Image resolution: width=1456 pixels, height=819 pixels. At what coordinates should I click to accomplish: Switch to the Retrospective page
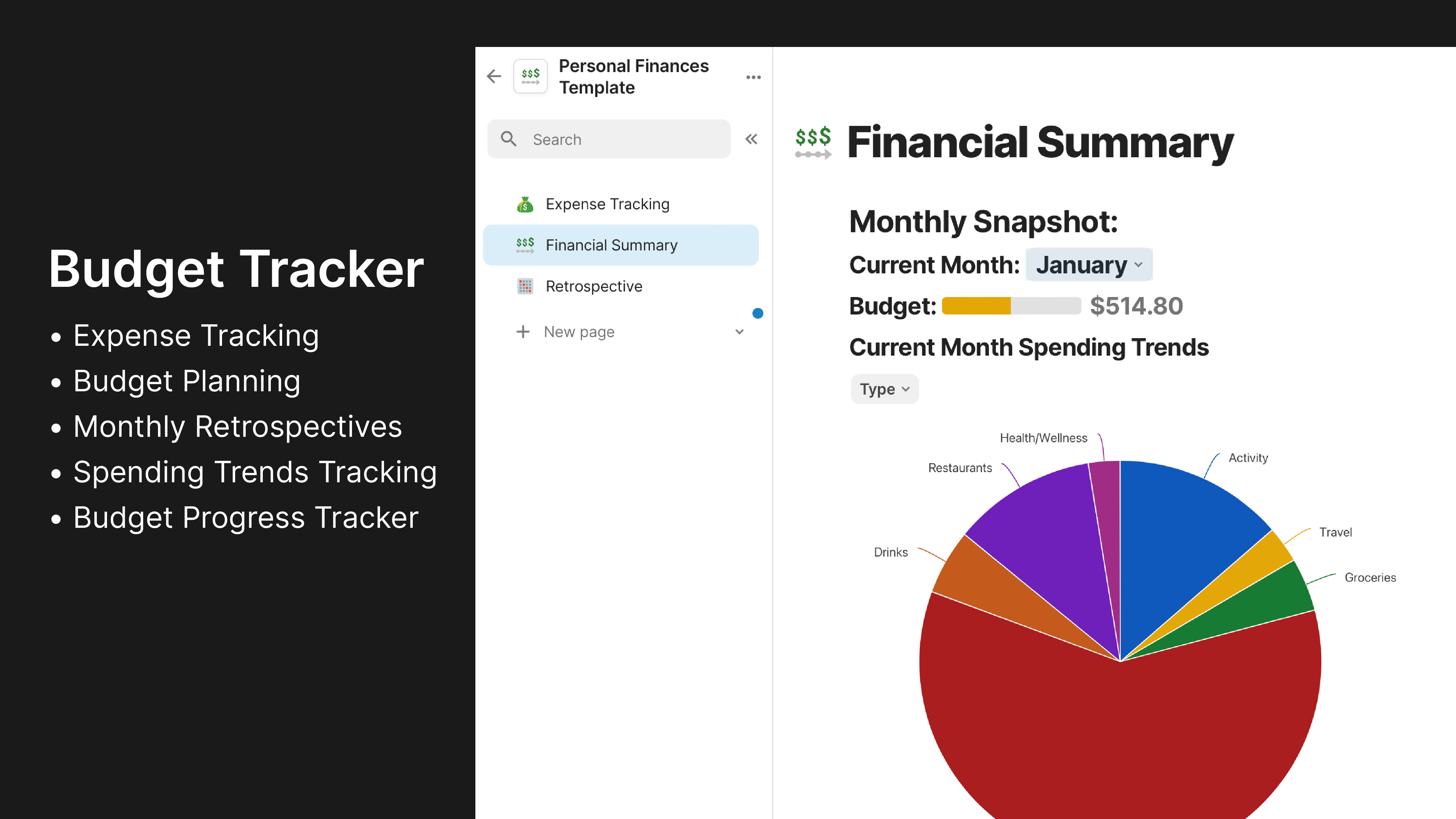593,286
